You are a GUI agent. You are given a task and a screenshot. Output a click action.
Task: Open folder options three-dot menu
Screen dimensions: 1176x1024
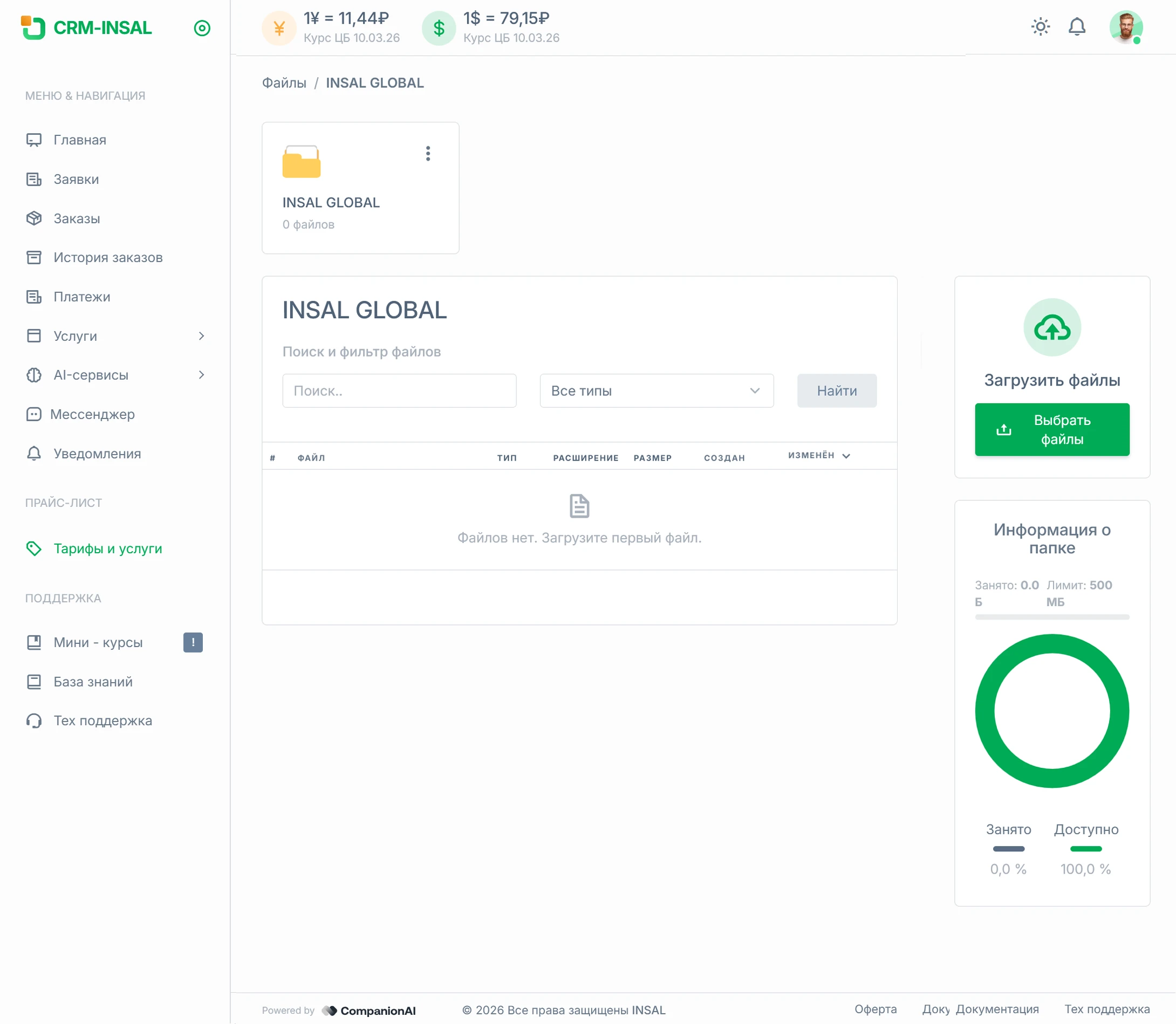click(428, 153)
